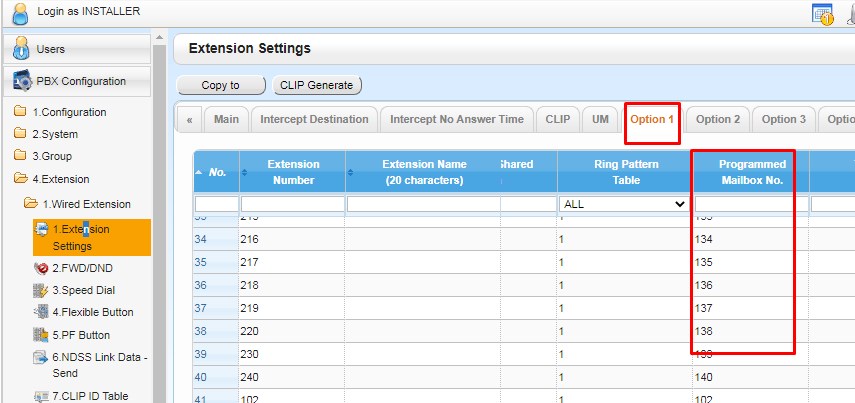Click extension number 220 cell
This screenshot has height=403, width=855.
point(292,331)
